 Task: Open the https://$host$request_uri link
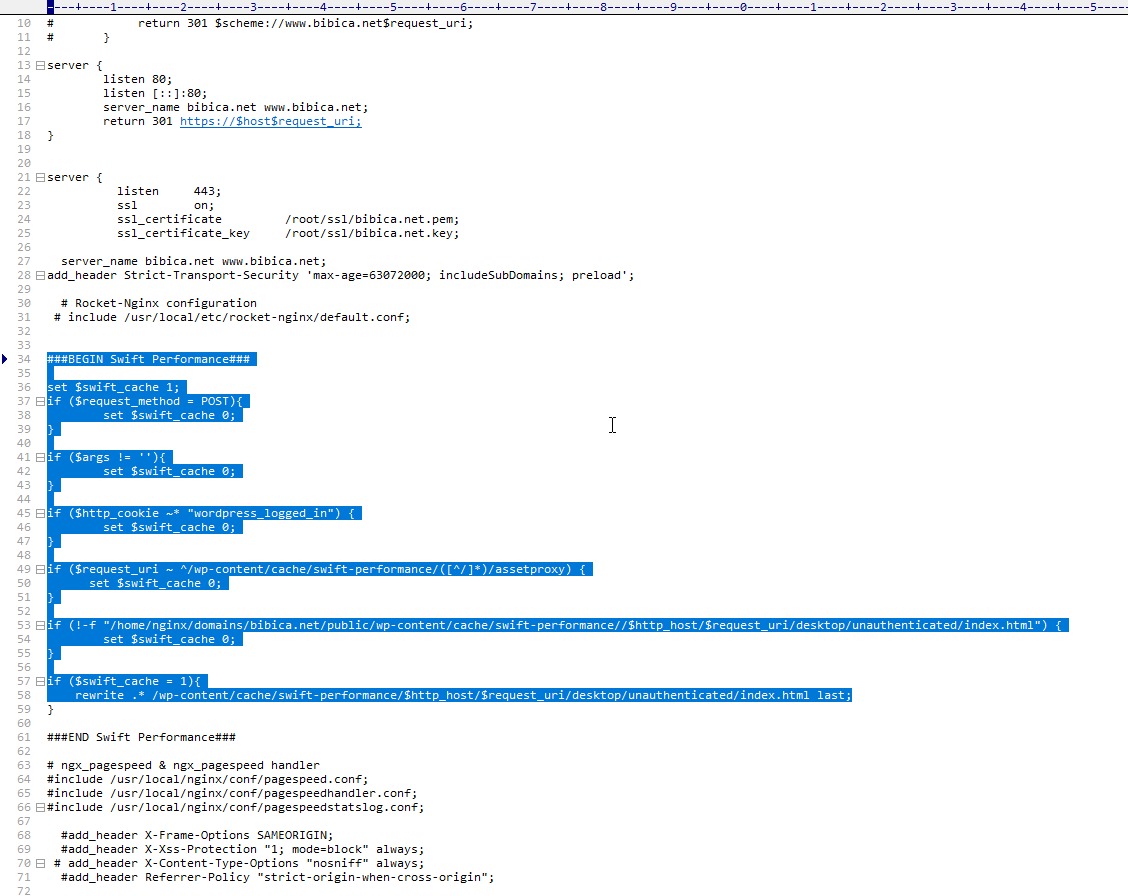pos(270,122)
